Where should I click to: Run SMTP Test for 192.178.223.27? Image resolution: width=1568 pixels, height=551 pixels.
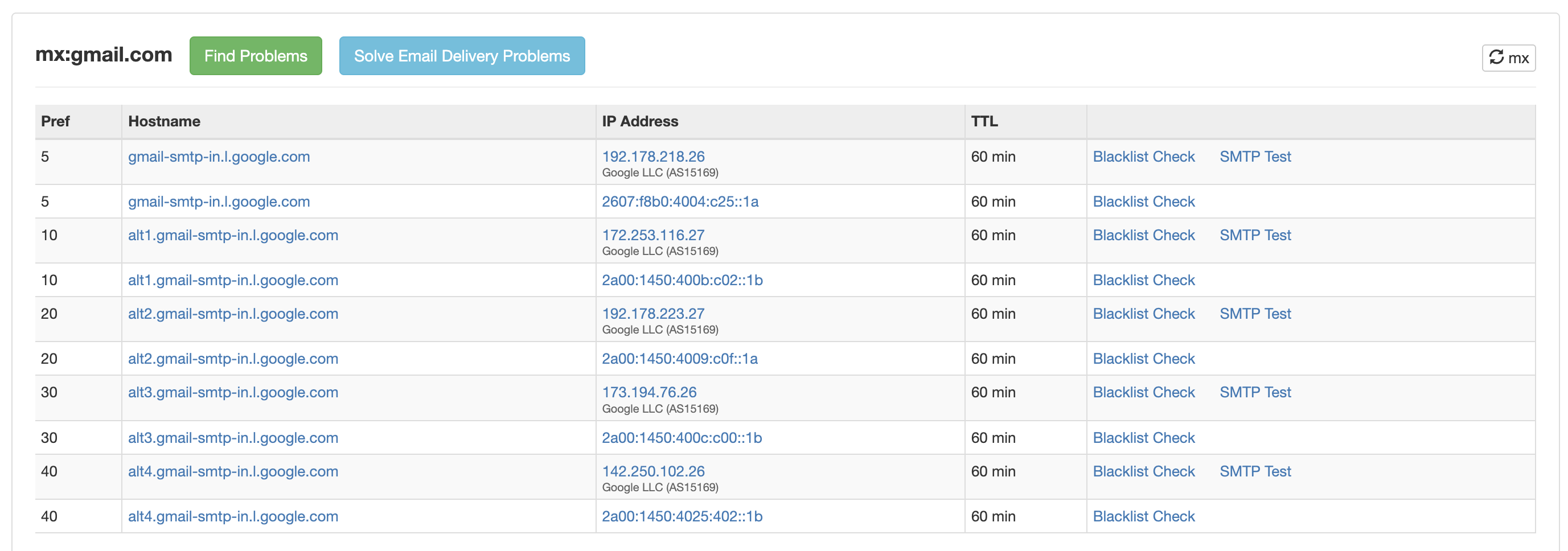1254,314
